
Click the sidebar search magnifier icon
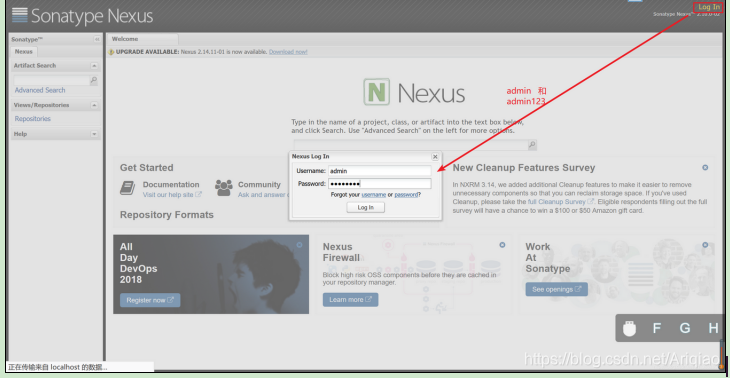[94, 81]
